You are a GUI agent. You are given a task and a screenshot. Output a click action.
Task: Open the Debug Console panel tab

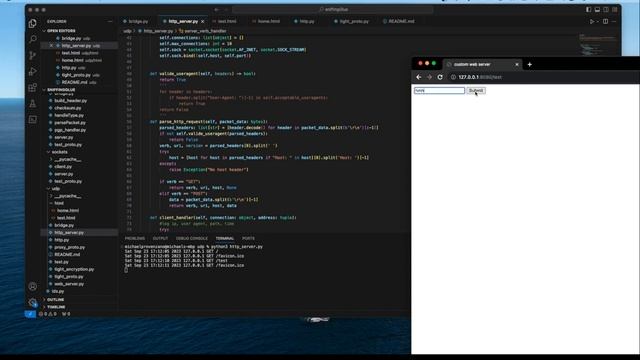192,238
